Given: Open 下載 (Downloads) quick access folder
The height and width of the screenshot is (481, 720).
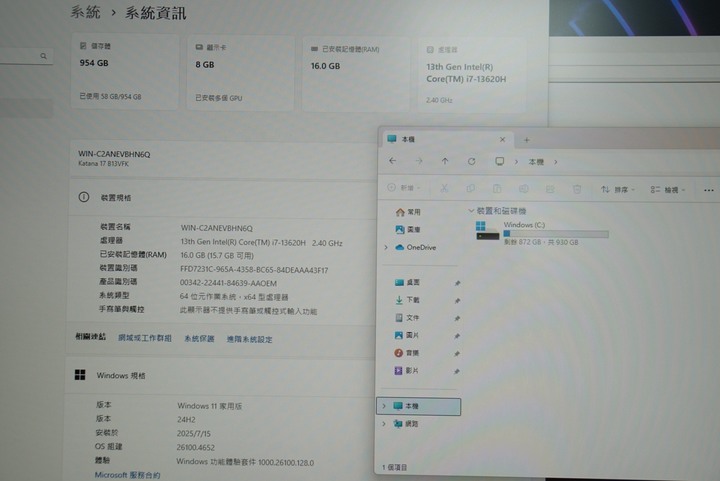Looking at the screenshot, I should [407, 300].
